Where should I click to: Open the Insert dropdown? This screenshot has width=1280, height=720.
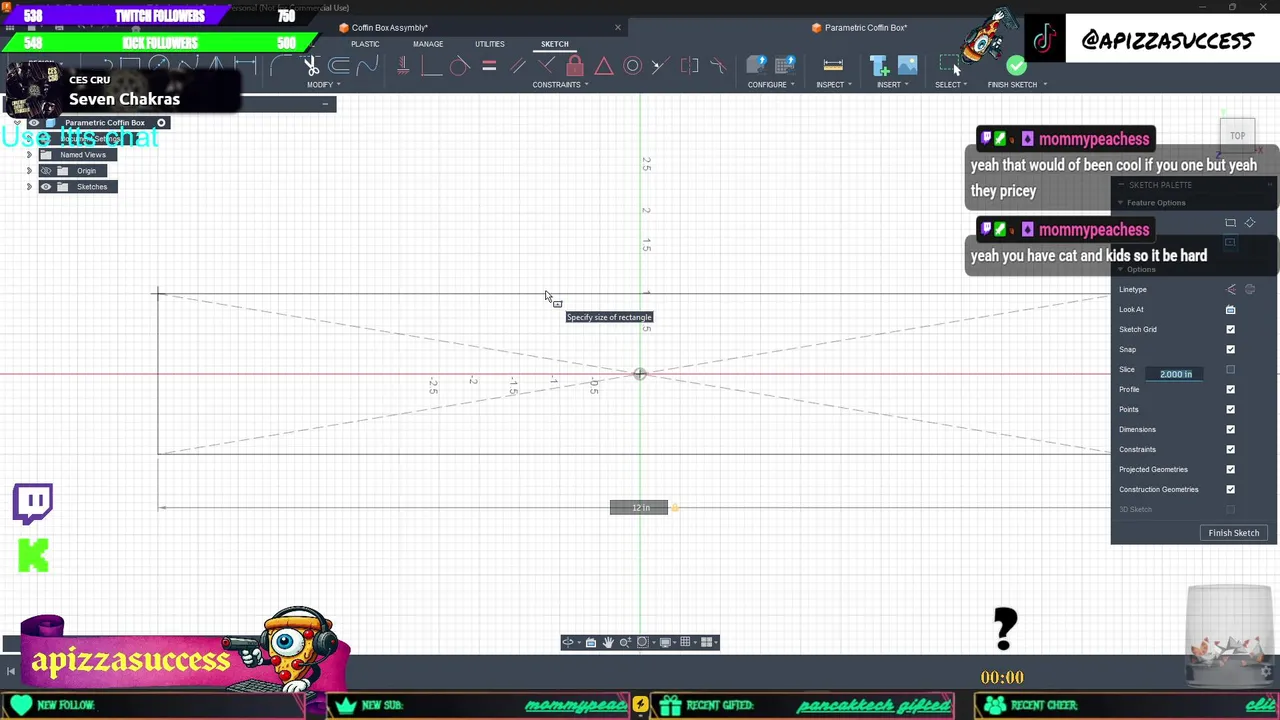(x=892, y=85)
